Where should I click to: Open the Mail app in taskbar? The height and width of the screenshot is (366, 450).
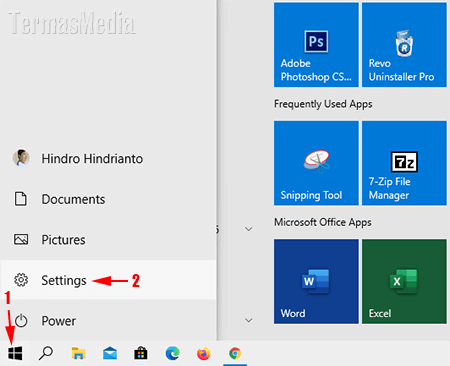(110, 353)
